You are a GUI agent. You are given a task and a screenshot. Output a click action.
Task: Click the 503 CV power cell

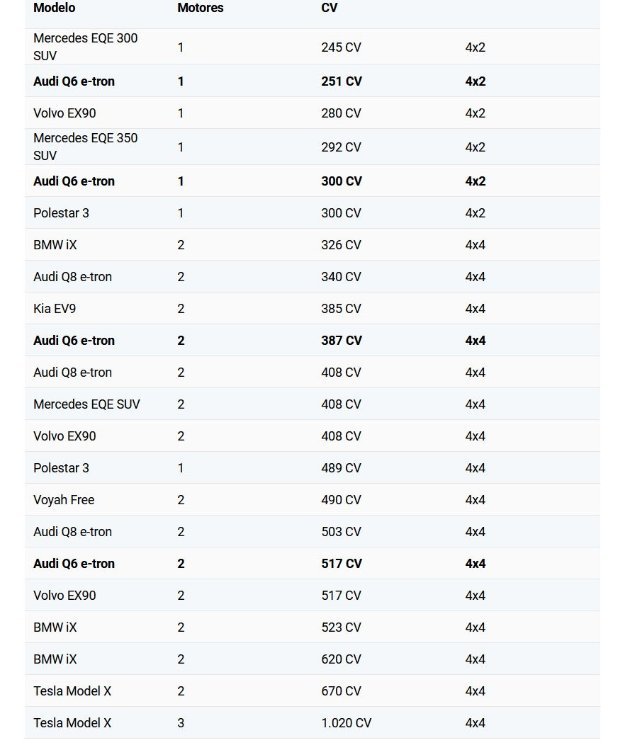[x=341, y=531]
